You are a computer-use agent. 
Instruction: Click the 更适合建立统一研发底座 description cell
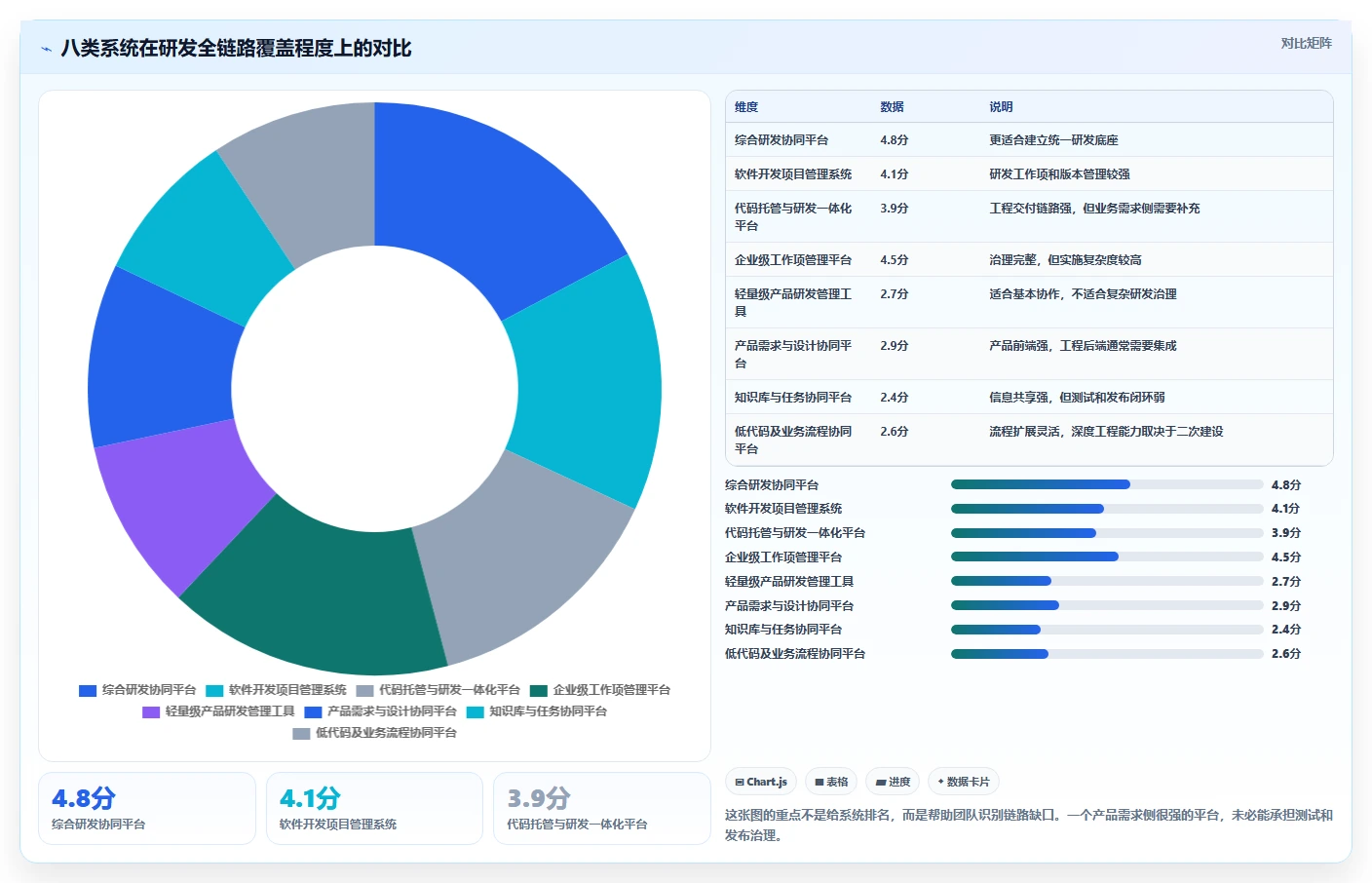(x=1053, y=140)
